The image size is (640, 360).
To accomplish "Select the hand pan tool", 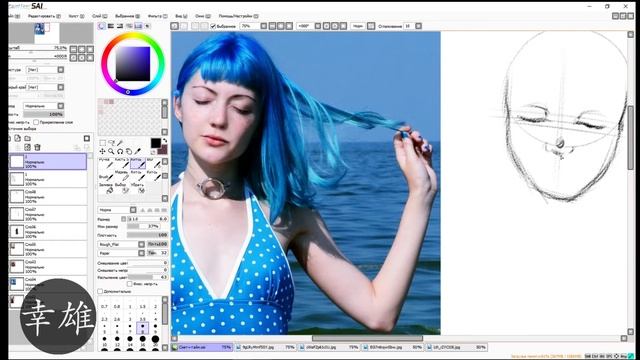I will pyautogui.click(x=129, y=151).
